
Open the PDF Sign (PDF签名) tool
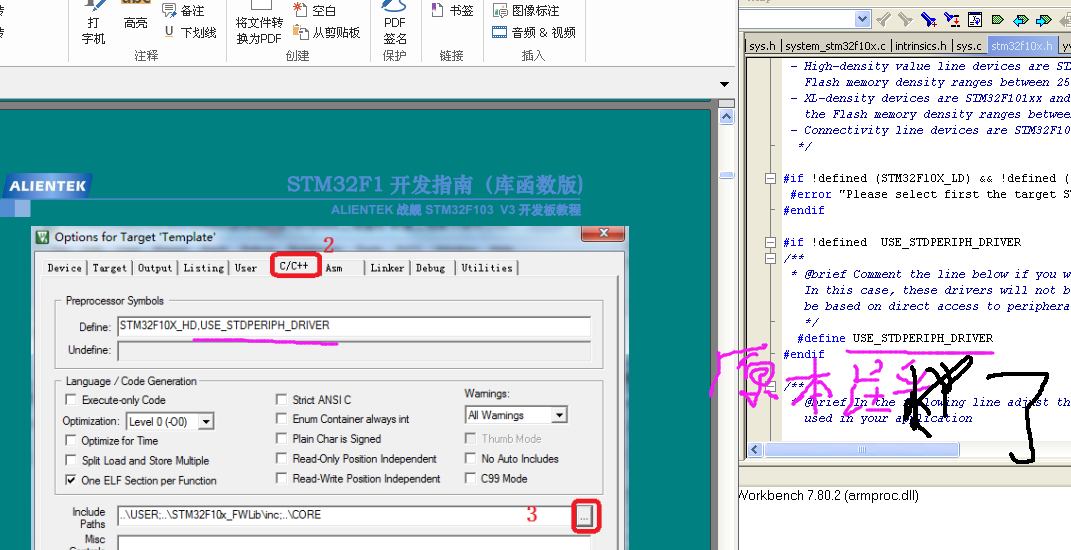395,24
